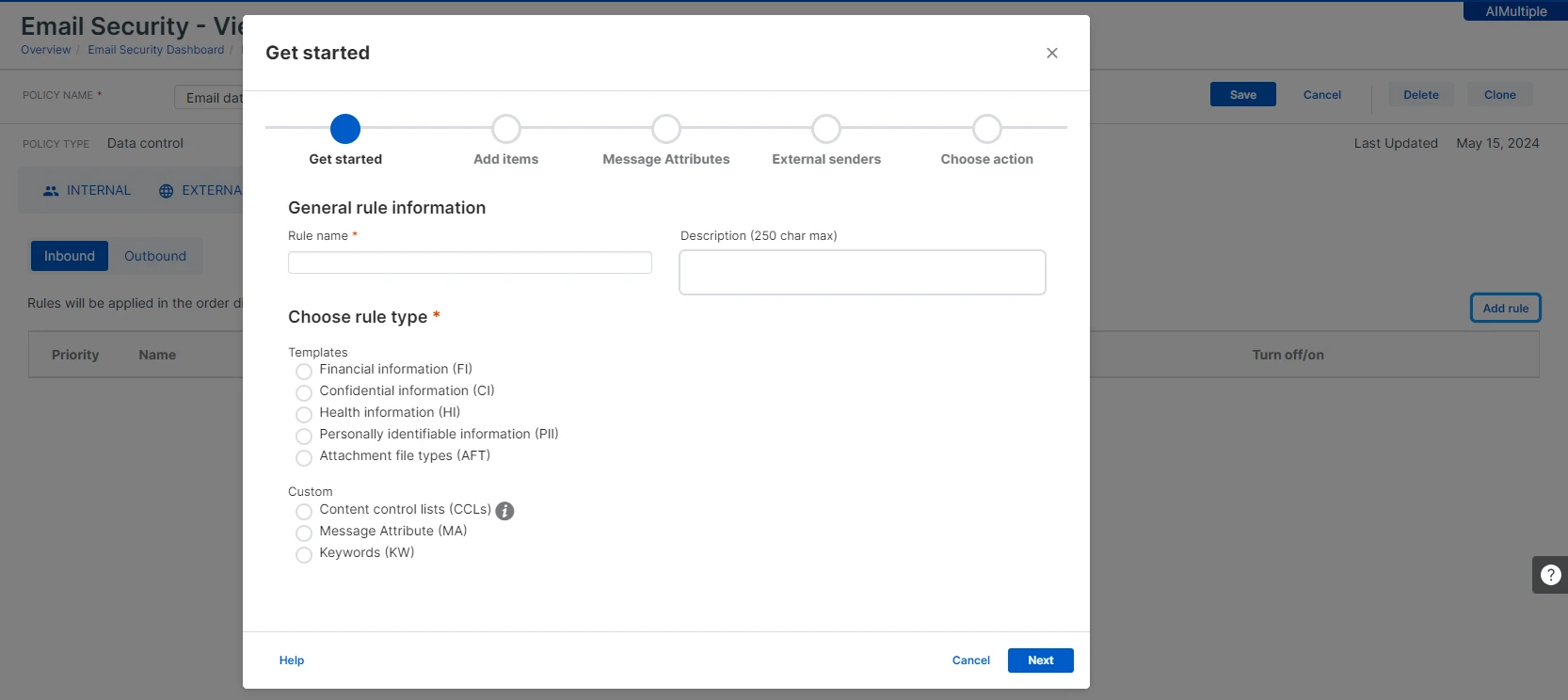Click the Internal people icon
This screenshot has height=700, width=1568.
pyautogui.click(x=51, y=191)
